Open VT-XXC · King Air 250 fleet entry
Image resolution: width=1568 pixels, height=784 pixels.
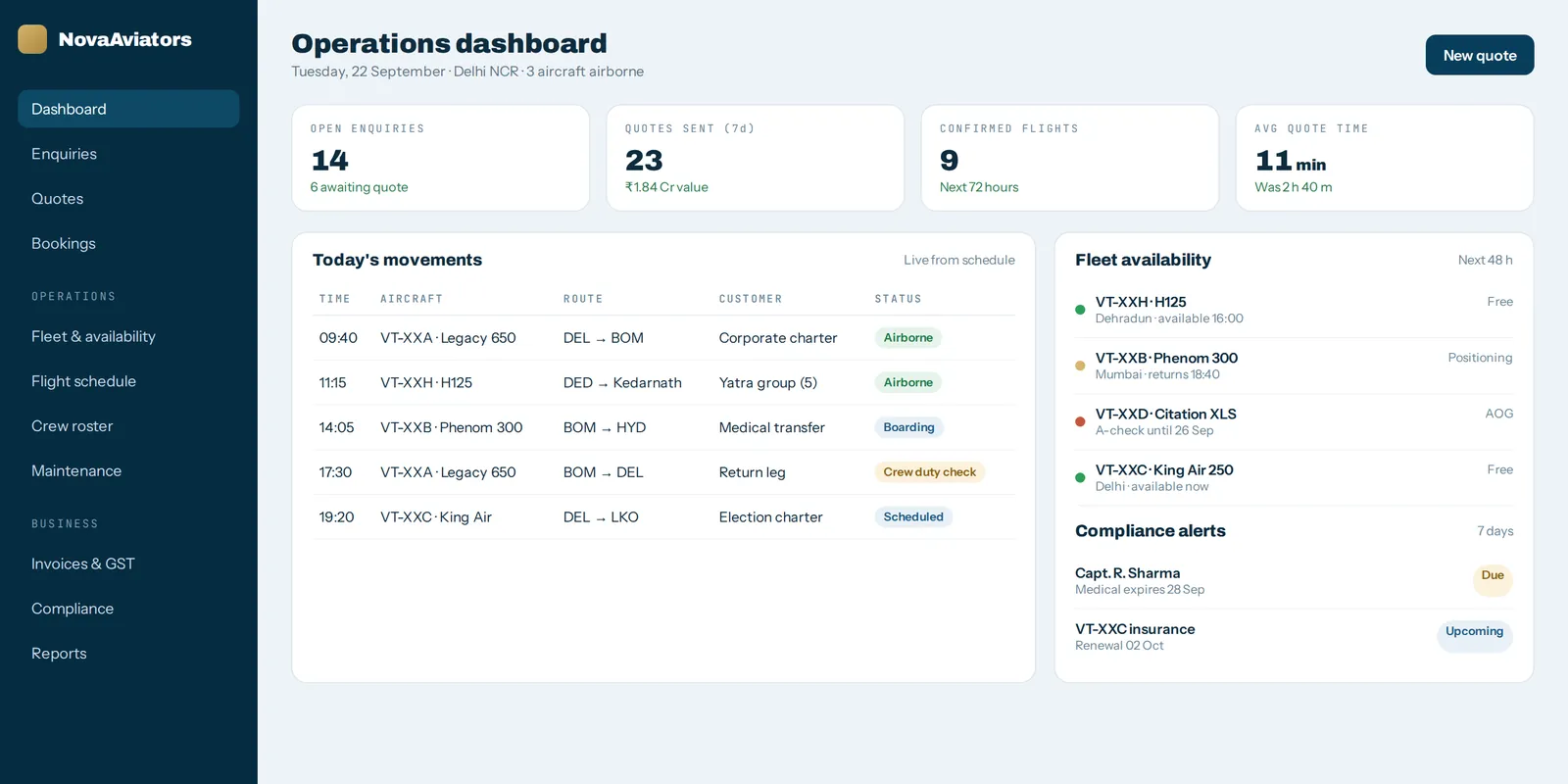point(1294,477)
